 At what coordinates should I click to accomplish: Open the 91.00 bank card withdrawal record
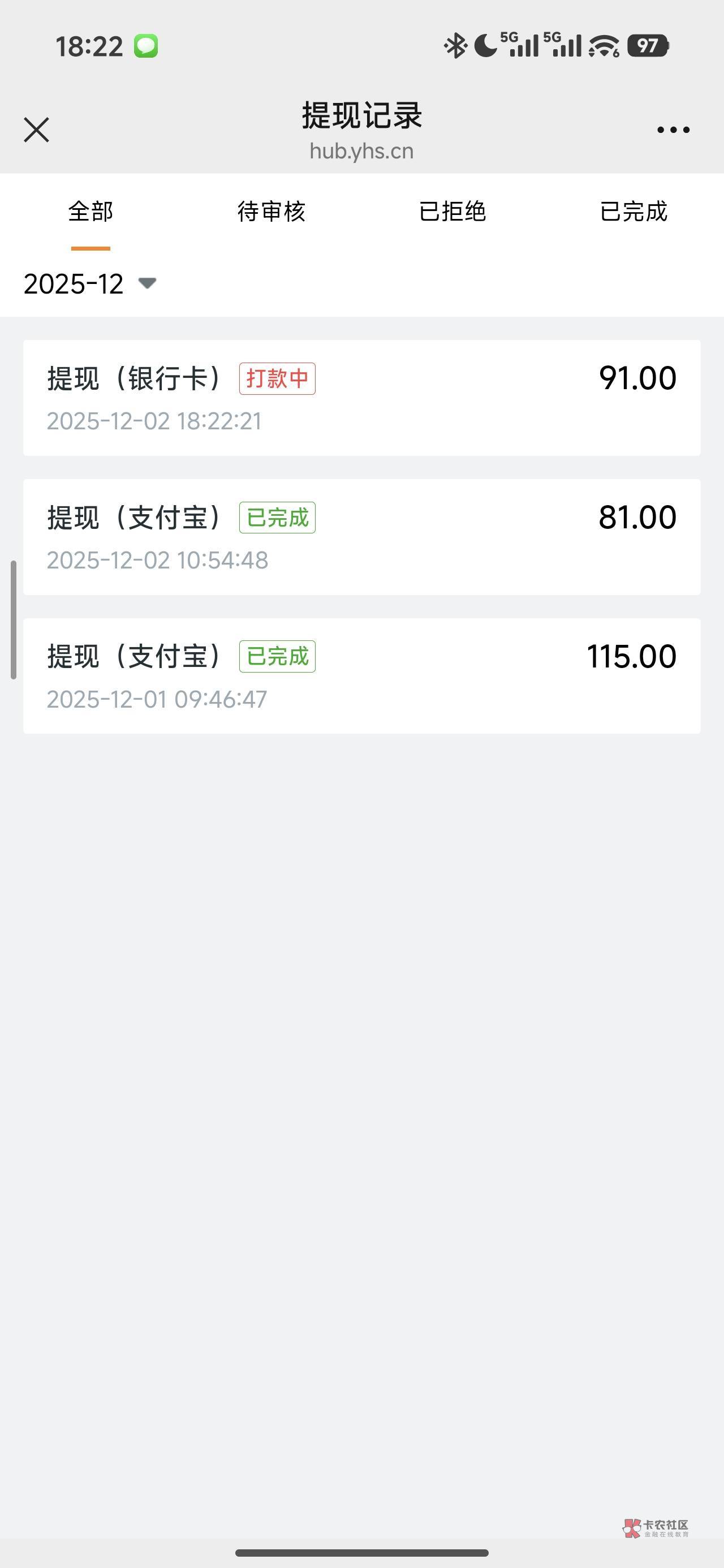pos(361,398)
